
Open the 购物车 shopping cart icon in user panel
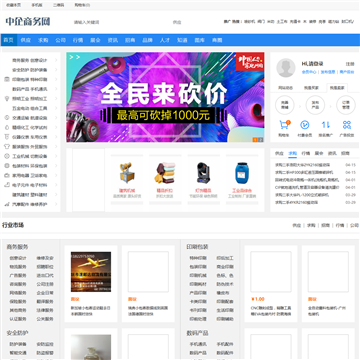tap(284, 125)
